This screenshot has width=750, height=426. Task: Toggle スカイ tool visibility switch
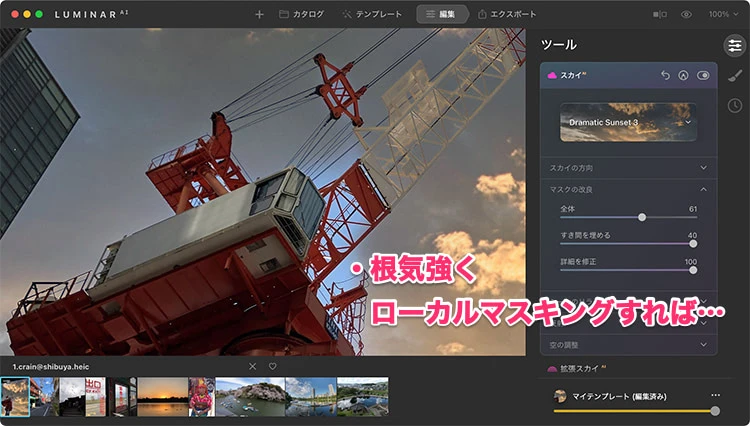click(703, 75)
